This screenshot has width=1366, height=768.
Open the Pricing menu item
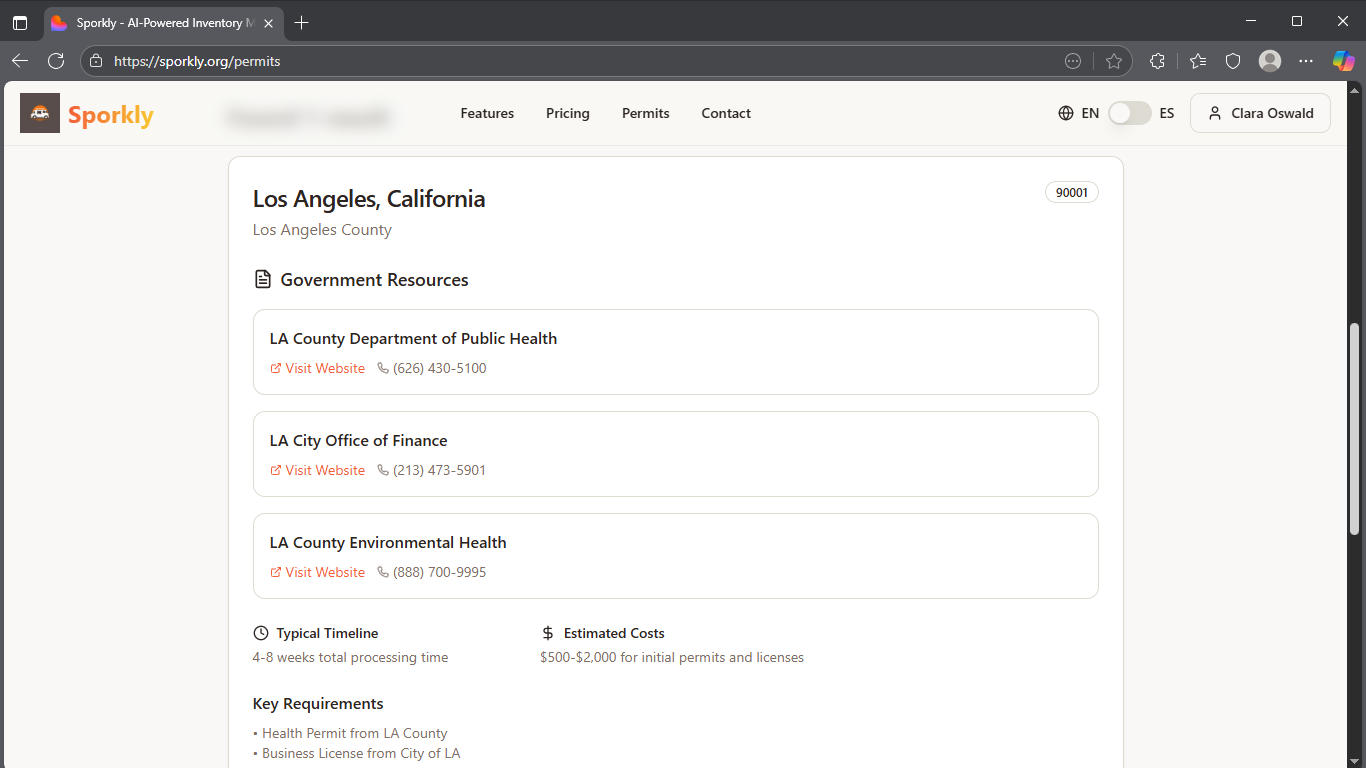[568, 113]
